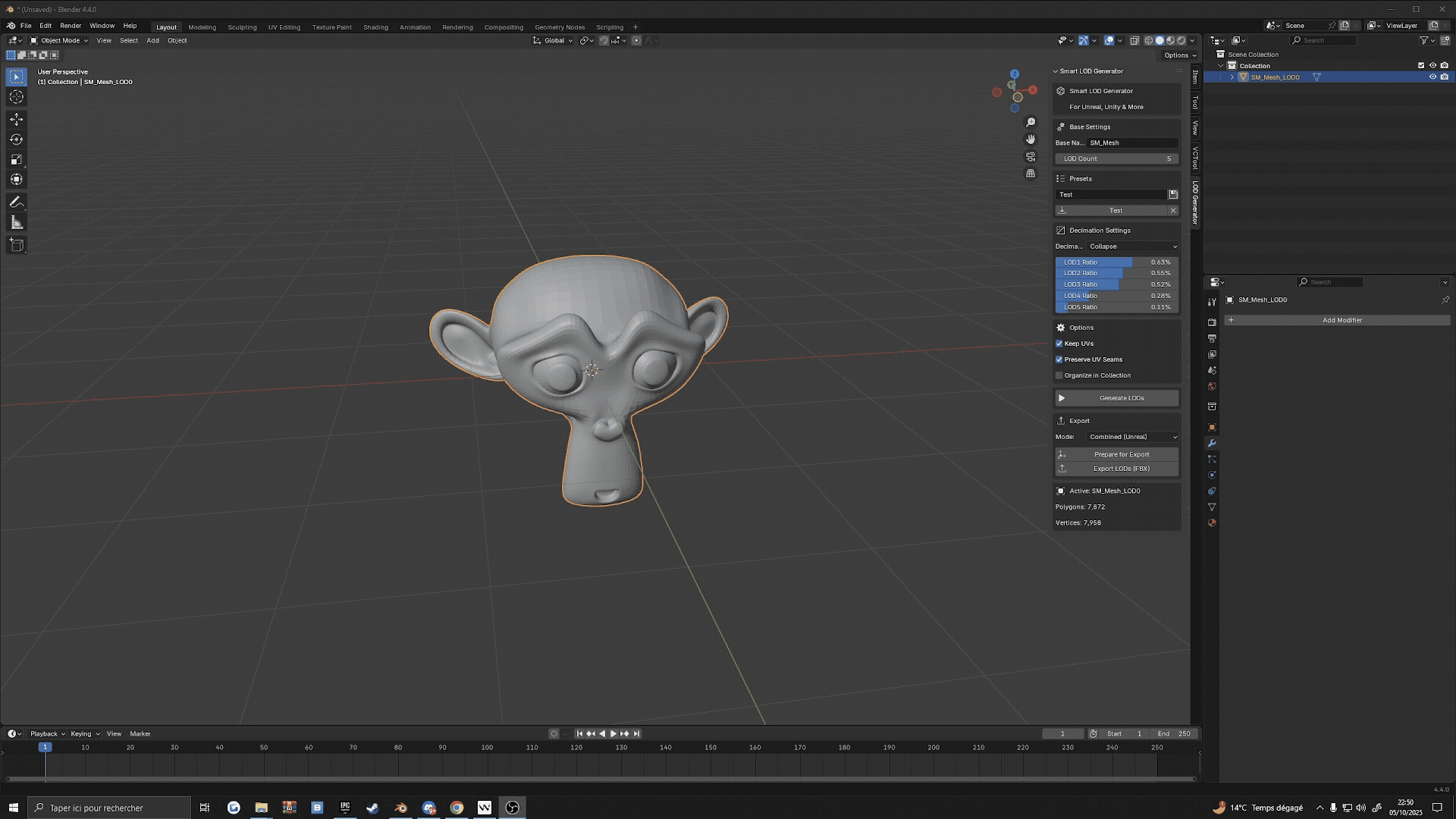
Task: Open Modifier properties wrench tab
Action: (1212, 444)
